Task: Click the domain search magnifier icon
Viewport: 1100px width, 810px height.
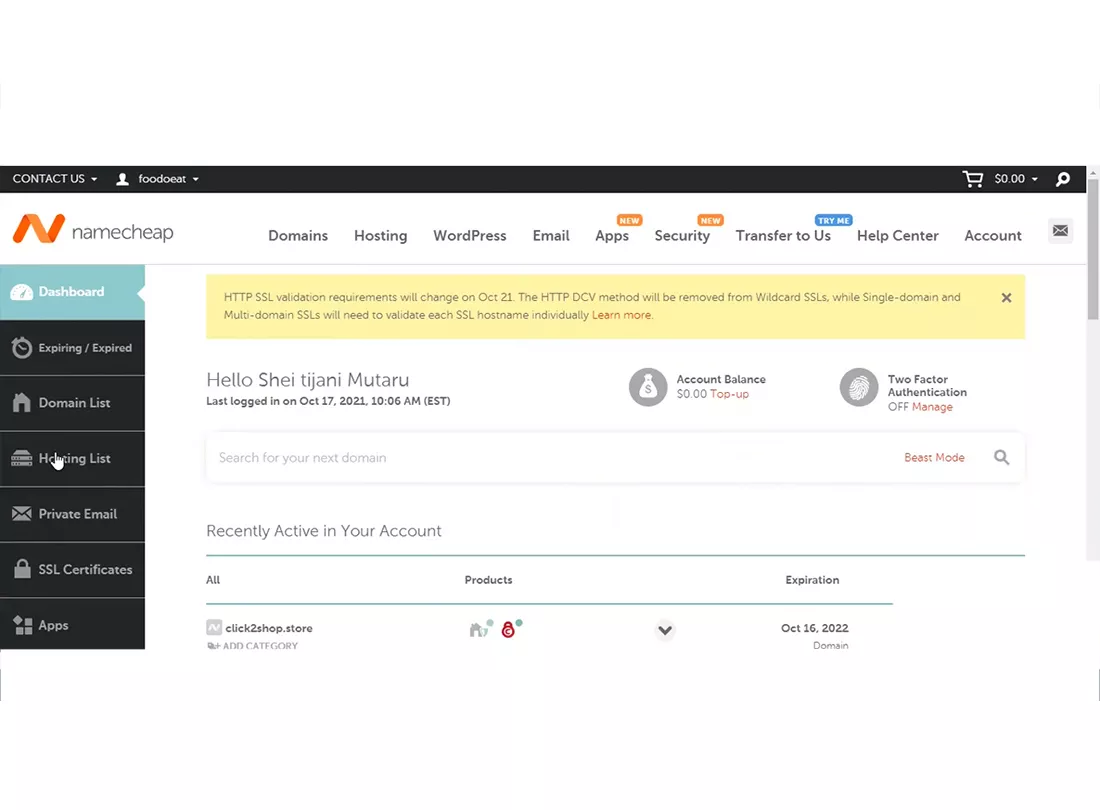Action: [x=1001, y=457]
